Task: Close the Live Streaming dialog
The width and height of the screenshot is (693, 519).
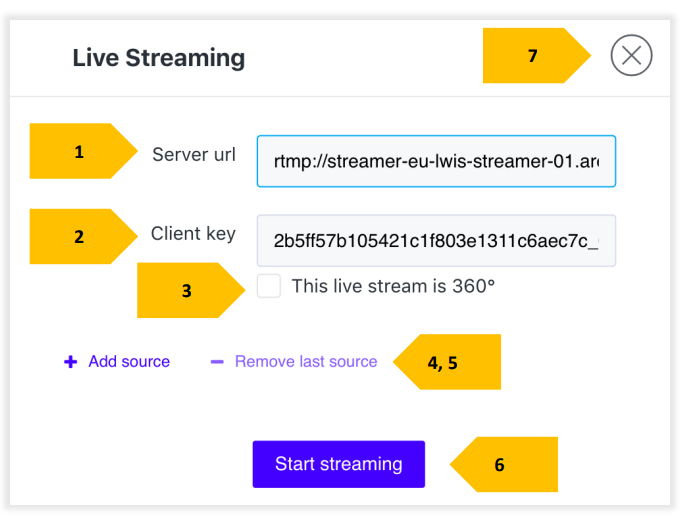Action: pyautogui.click(x=631, y=56)
